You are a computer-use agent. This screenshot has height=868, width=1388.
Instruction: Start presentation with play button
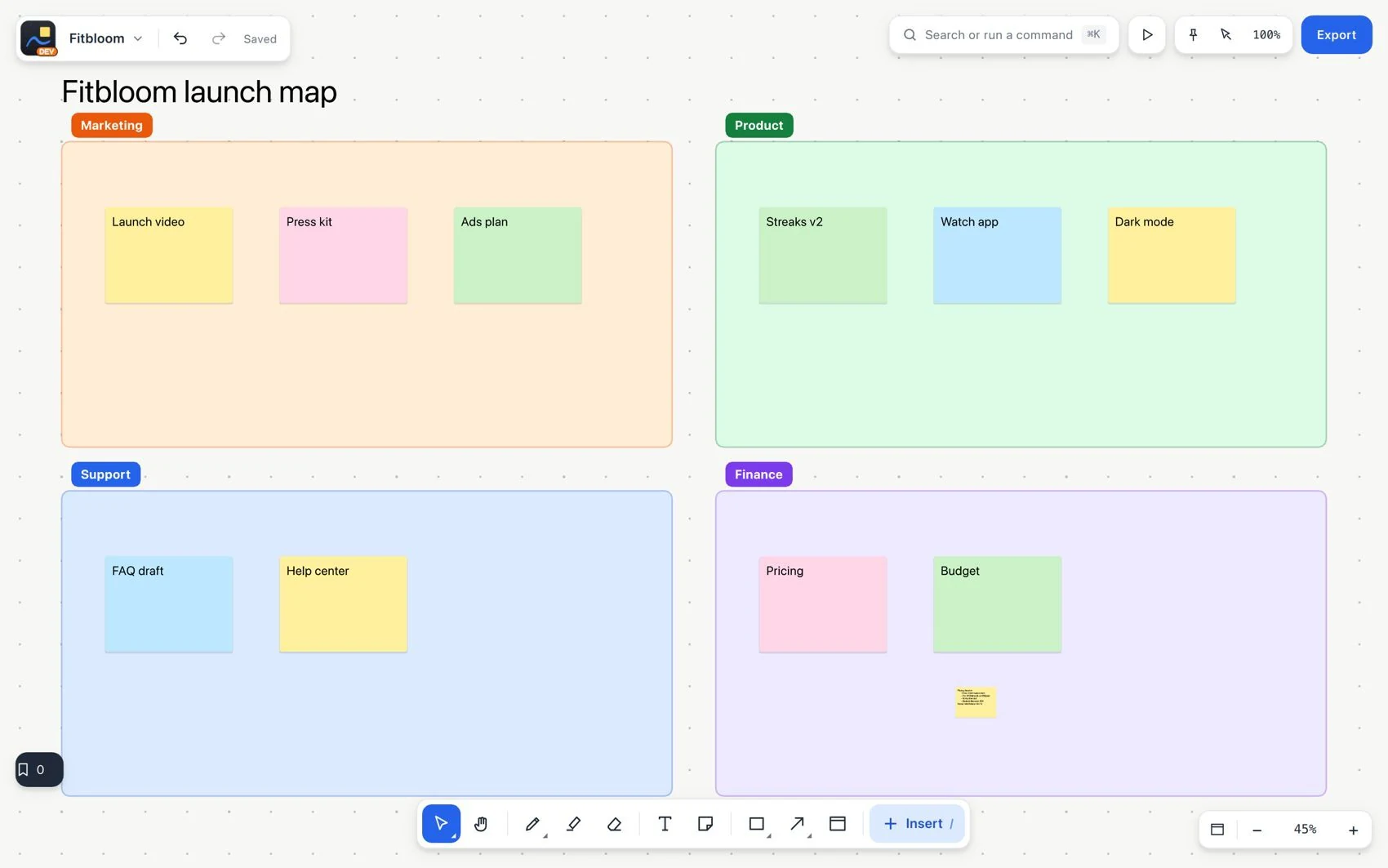(x=1147, y=34)
